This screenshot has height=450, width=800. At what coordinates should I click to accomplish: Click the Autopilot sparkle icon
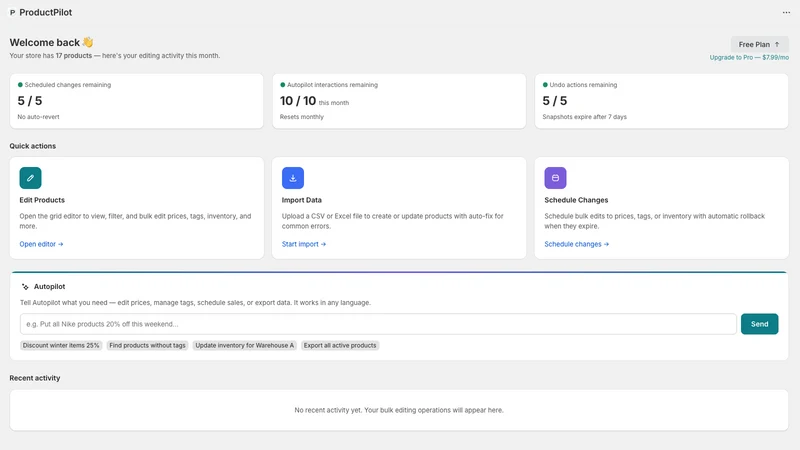pyautogui.click(x=25, y=287)
